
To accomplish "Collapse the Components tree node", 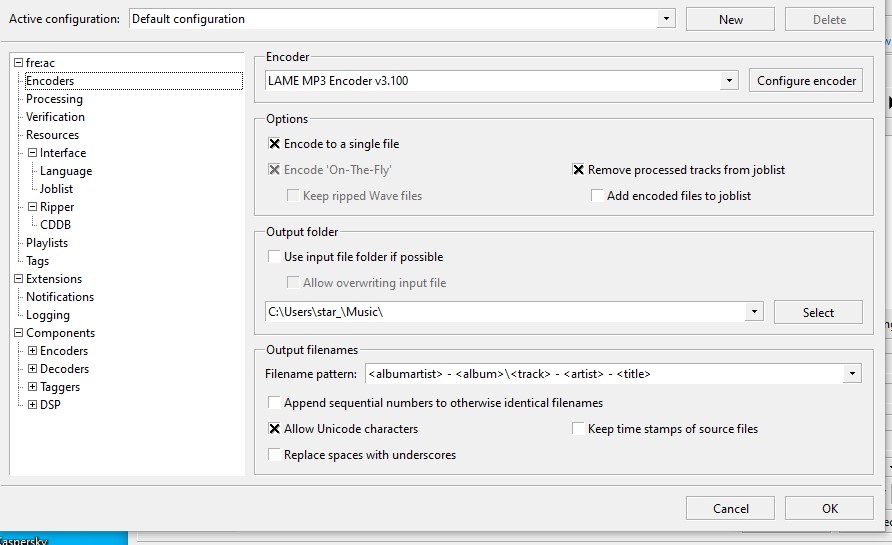I will point(19,333).
